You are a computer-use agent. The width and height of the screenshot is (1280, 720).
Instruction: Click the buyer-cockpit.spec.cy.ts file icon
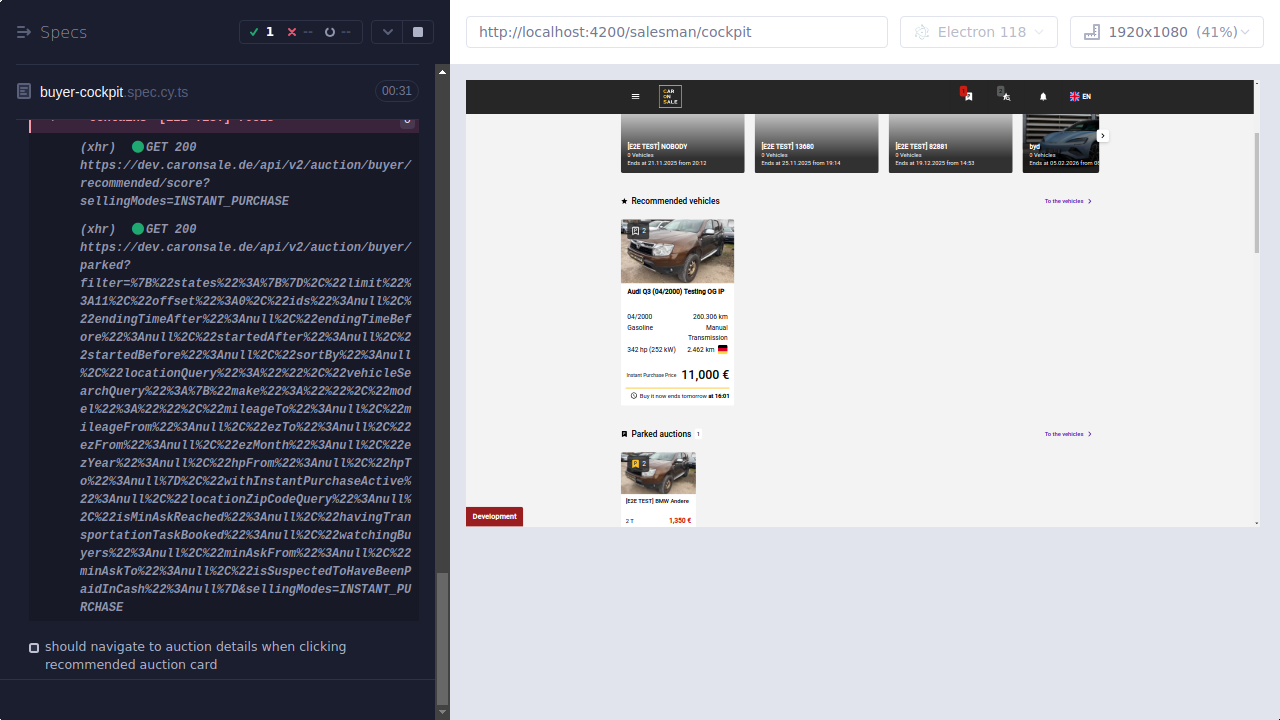22,90
